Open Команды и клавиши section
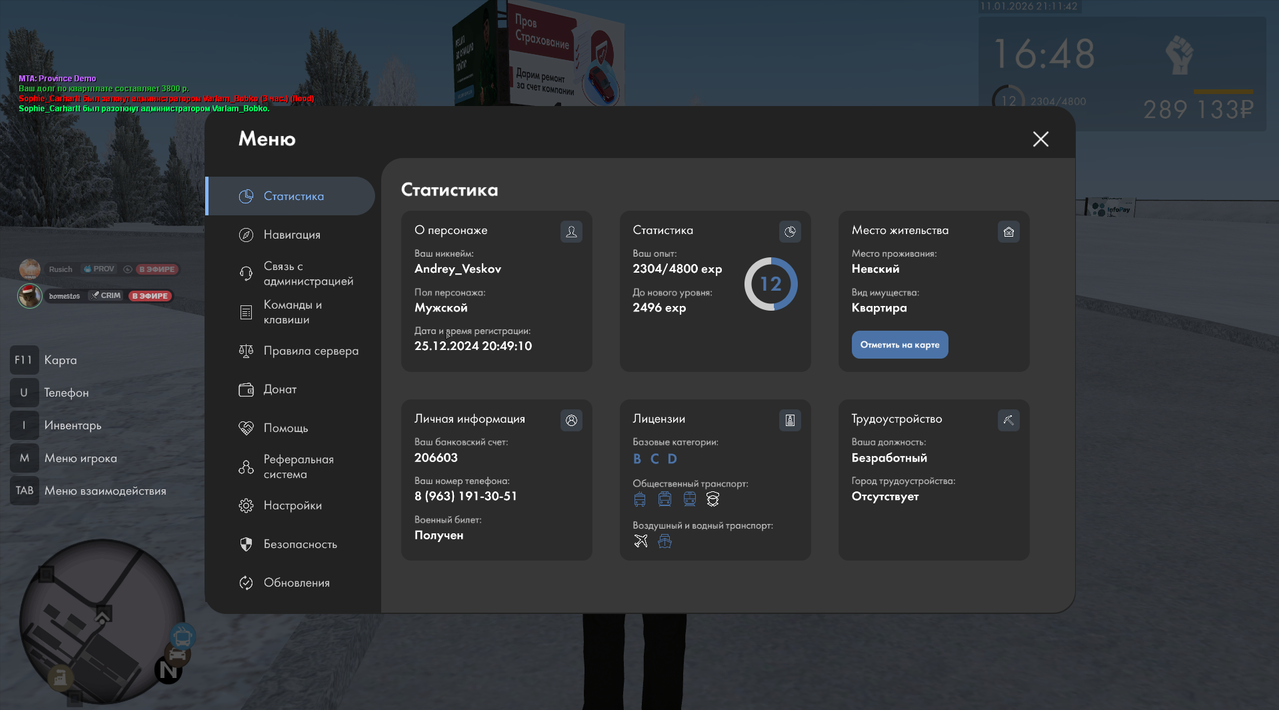The height and width of the screenshot is (710, 1279). (290, 312)
